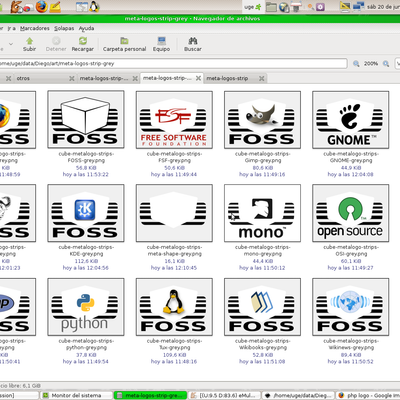Click file name 'cube-metalogo-strips-KDE-grey.png'
The width and height of the screenshot is (400, 400).
(86, 250)
